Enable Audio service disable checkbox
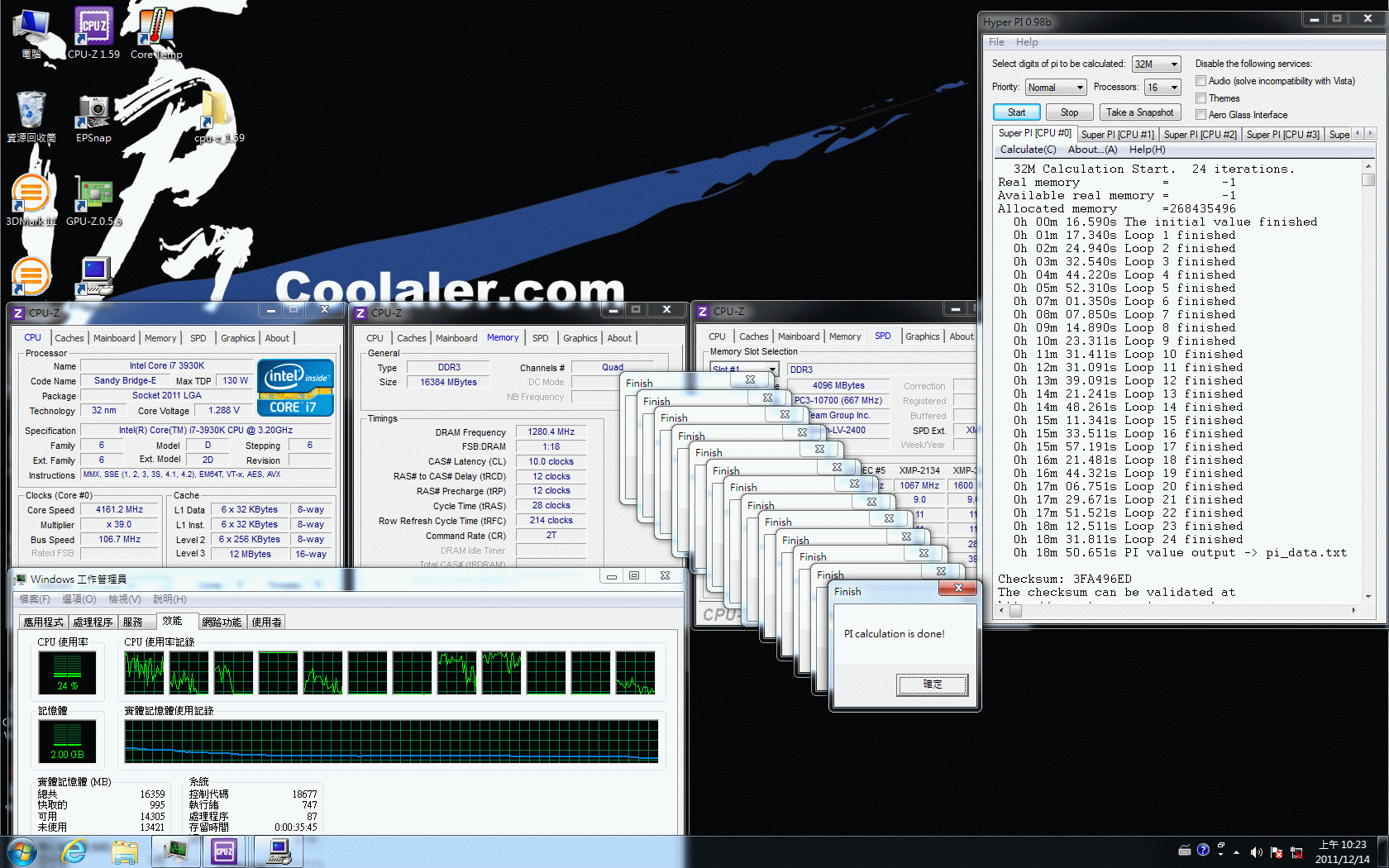1389x868 pixels. [x=1200, y=81]
